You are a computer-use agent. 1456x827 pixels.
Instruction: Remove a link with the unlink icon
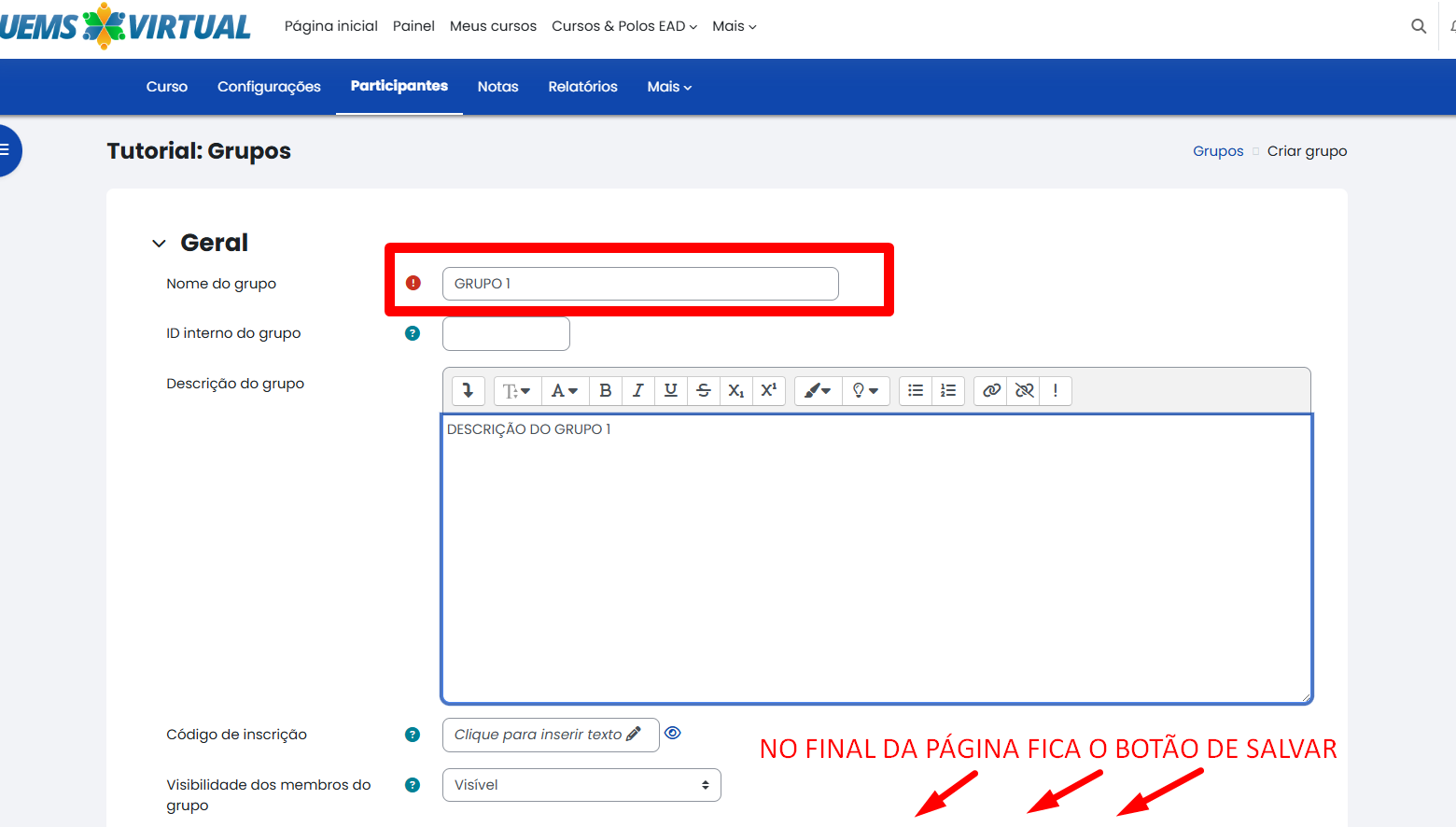[x=1023, y=390]
